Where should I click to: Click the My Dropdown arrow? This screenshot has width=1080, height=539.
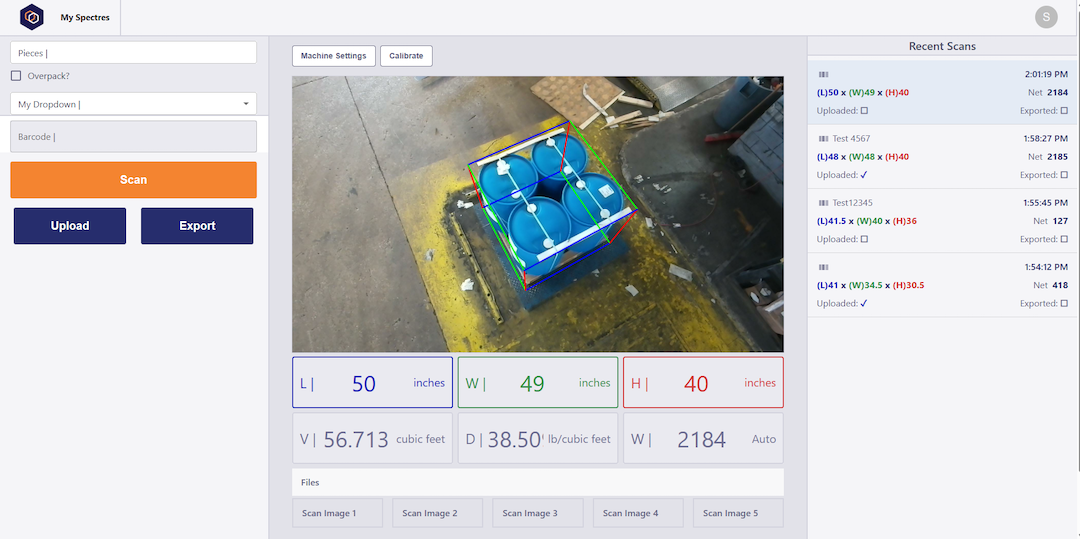pyautogui.click(x=246, y=104)
